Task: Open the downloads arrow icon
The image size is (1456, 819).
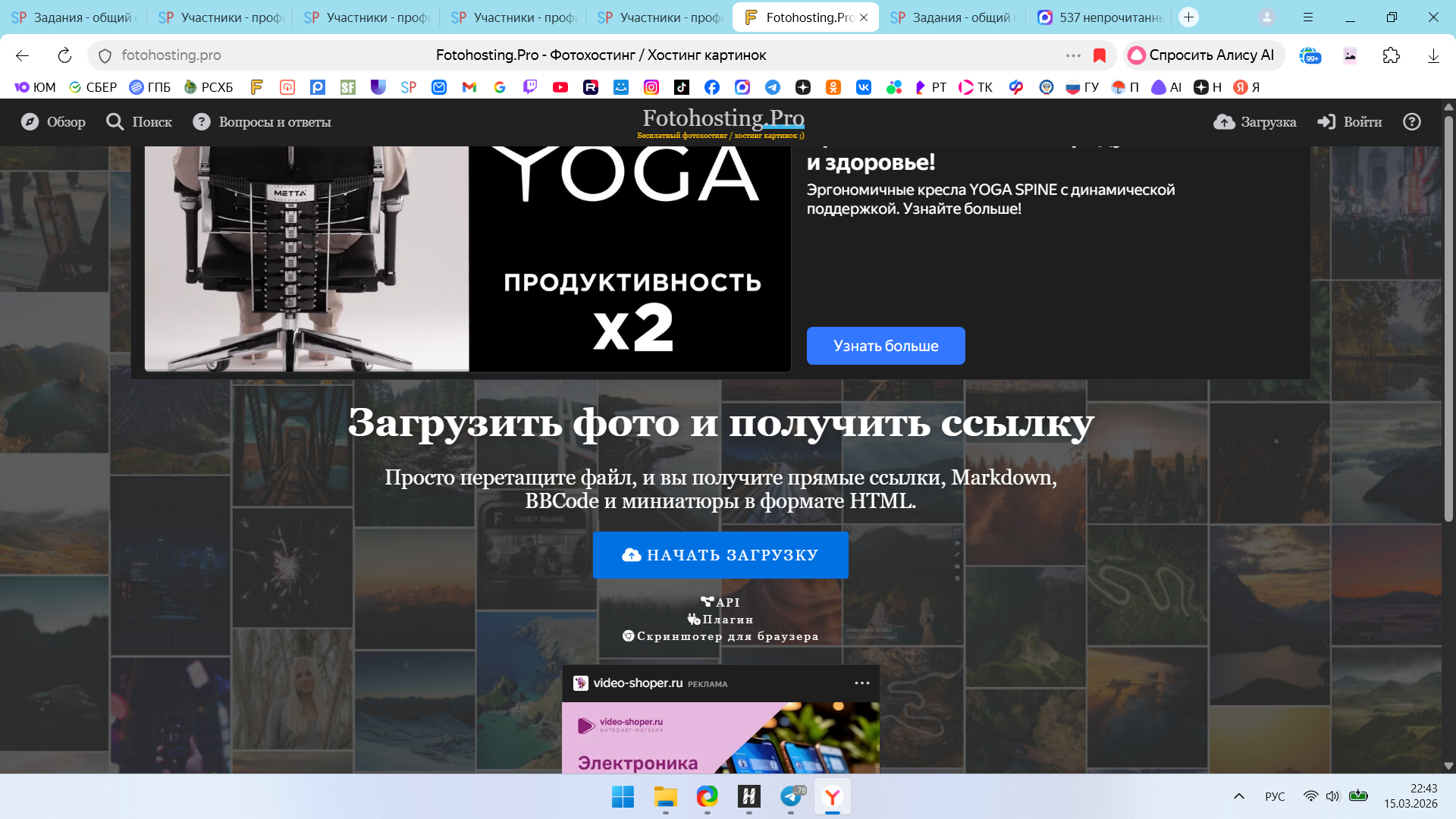Action: tap(1433, 55)
